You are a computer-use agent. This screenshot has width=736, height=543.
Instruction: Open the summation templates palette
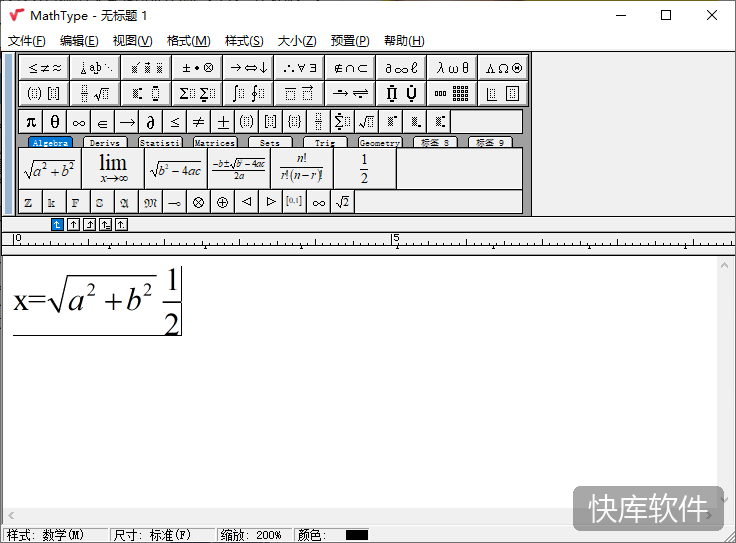(x=198, y=93)
